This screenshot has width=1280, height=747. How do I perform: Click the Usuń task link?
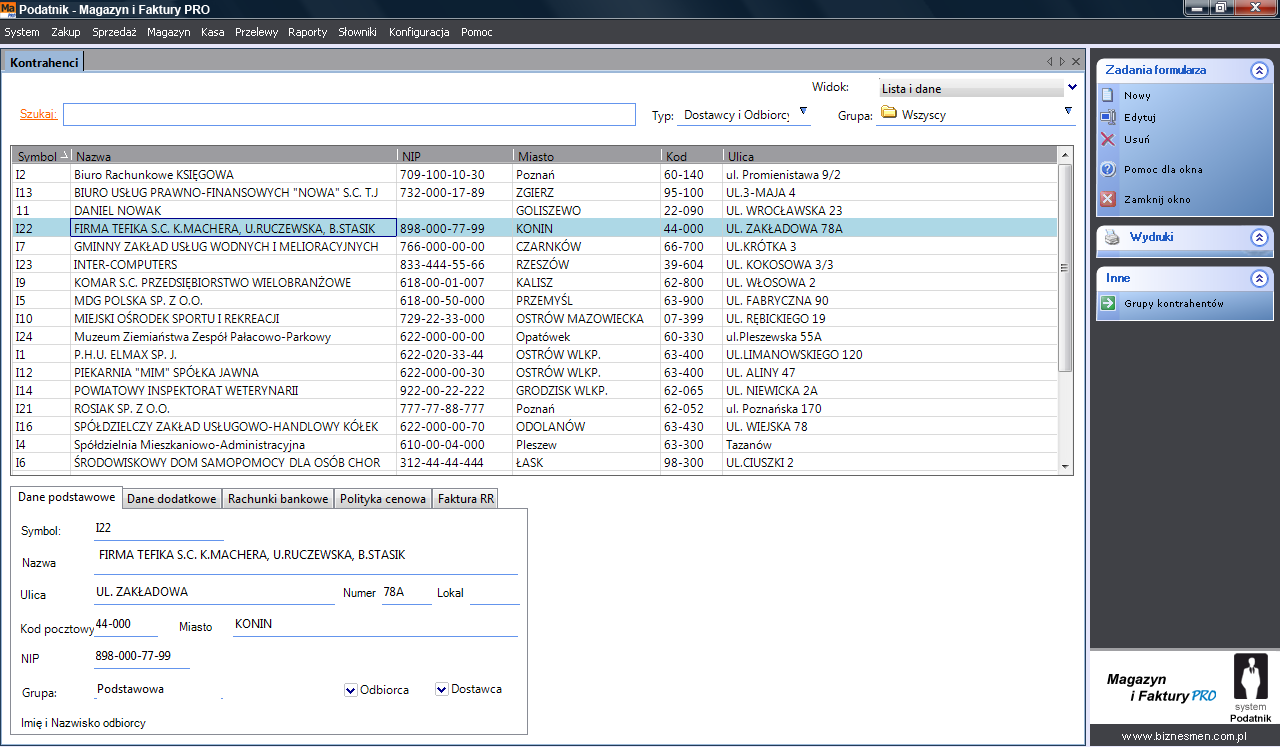click(1137, 140)
